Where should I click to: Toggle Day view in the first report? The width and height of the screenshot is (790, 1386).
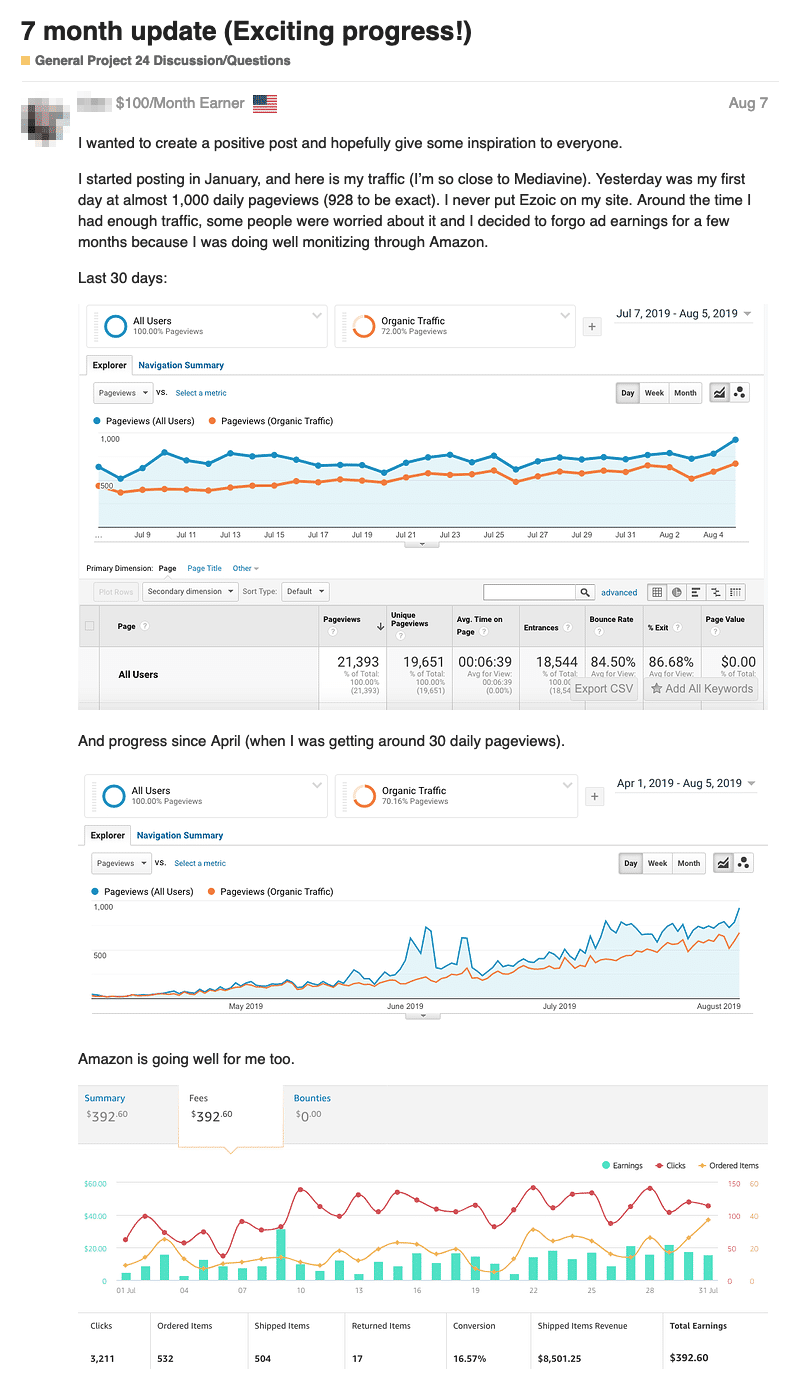(x=628, y=393)
